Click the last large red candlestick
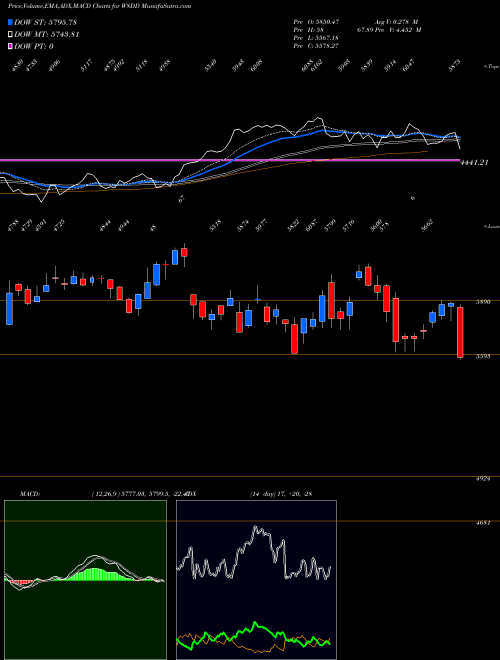 [460, 333]
